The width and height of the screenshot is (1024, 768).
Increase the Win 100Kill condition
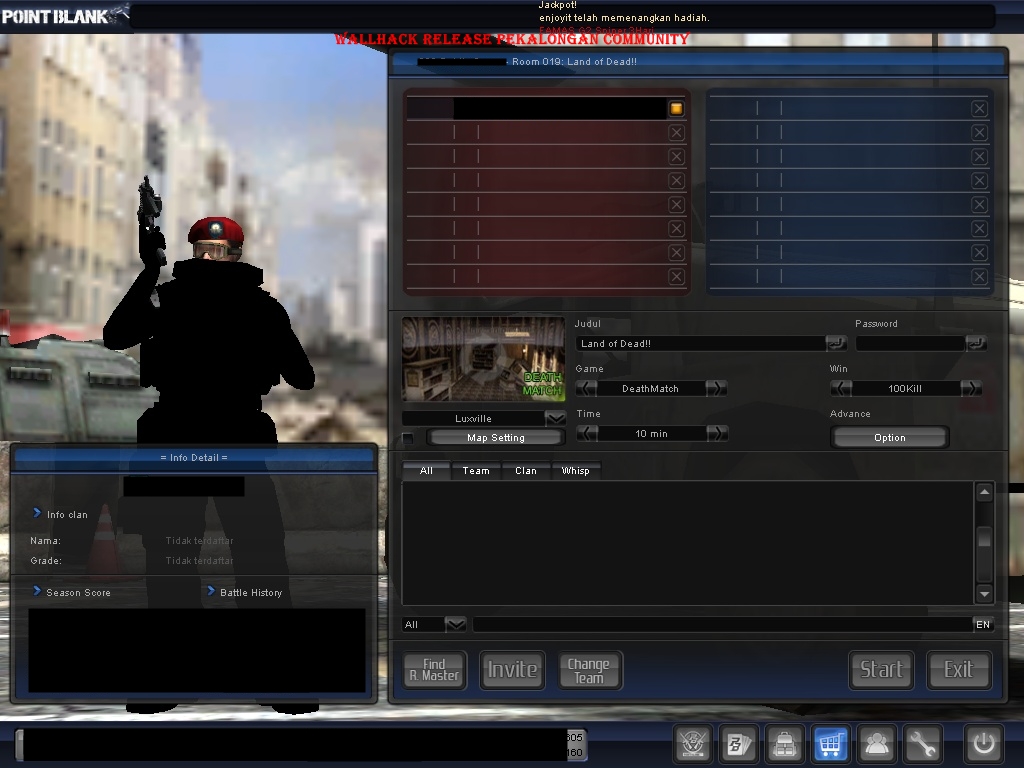(x=971, y=389)
